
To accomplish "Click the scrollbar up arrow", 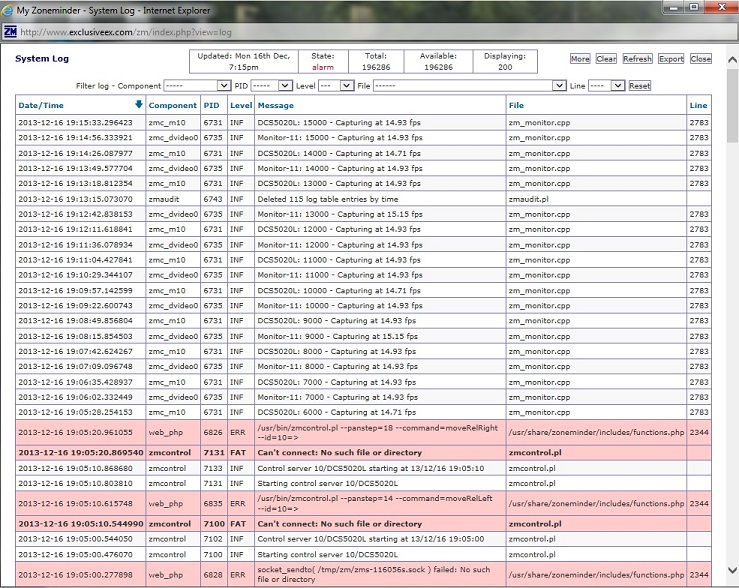I will (x=732, y=60).
